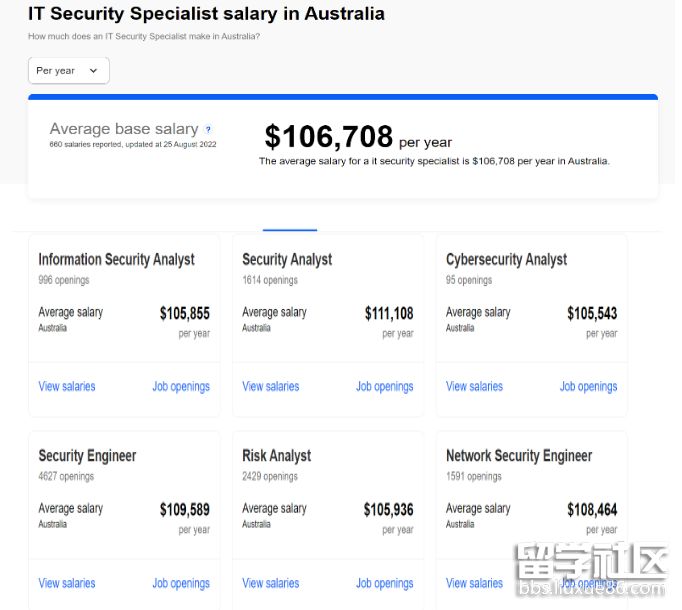Click the Information Security Analyst card title

click(116, 259)
